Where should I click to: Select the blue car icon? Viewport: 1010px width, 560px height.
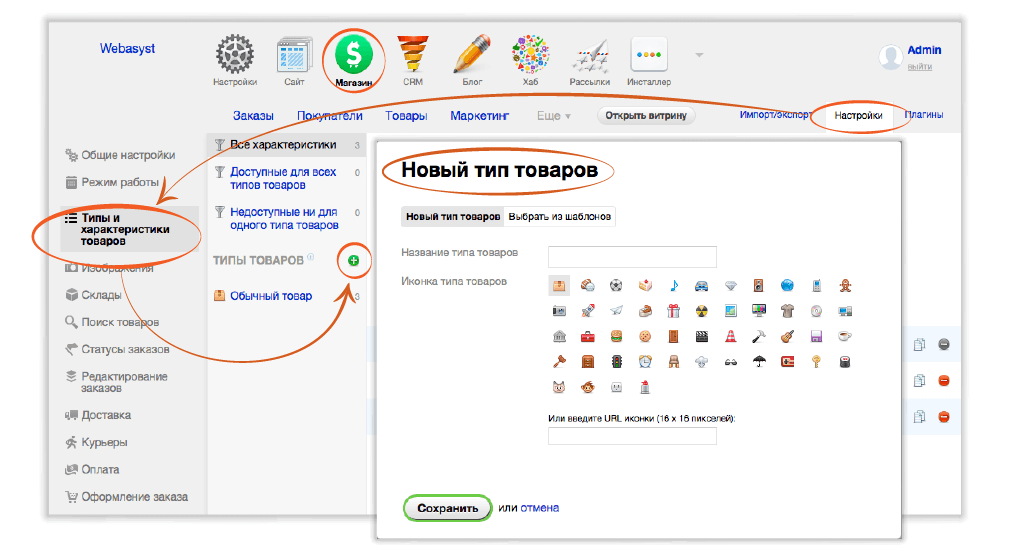click(701, 285)
